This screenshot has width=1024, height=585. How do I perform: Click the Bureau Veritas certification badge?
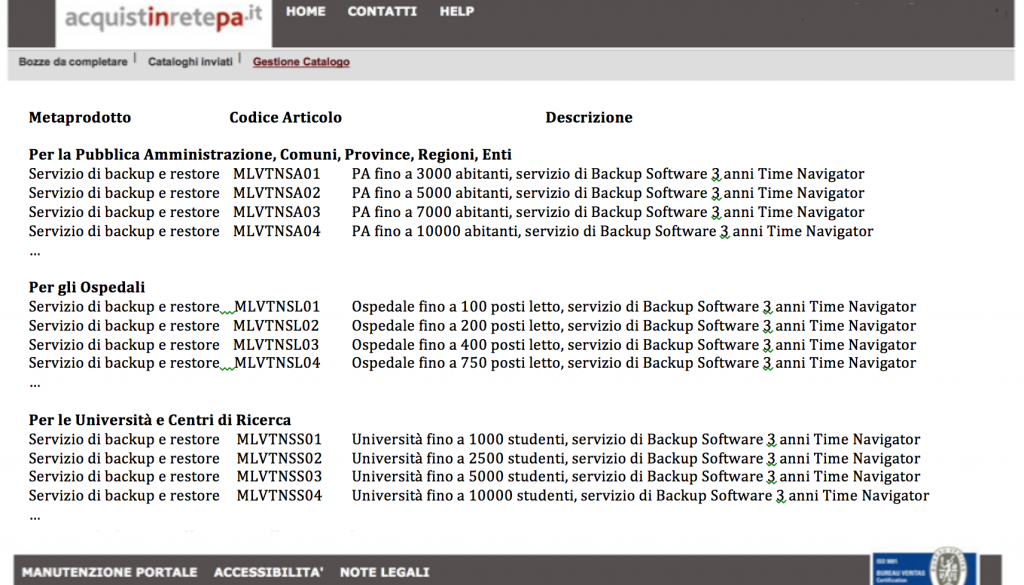coord(922,567)
